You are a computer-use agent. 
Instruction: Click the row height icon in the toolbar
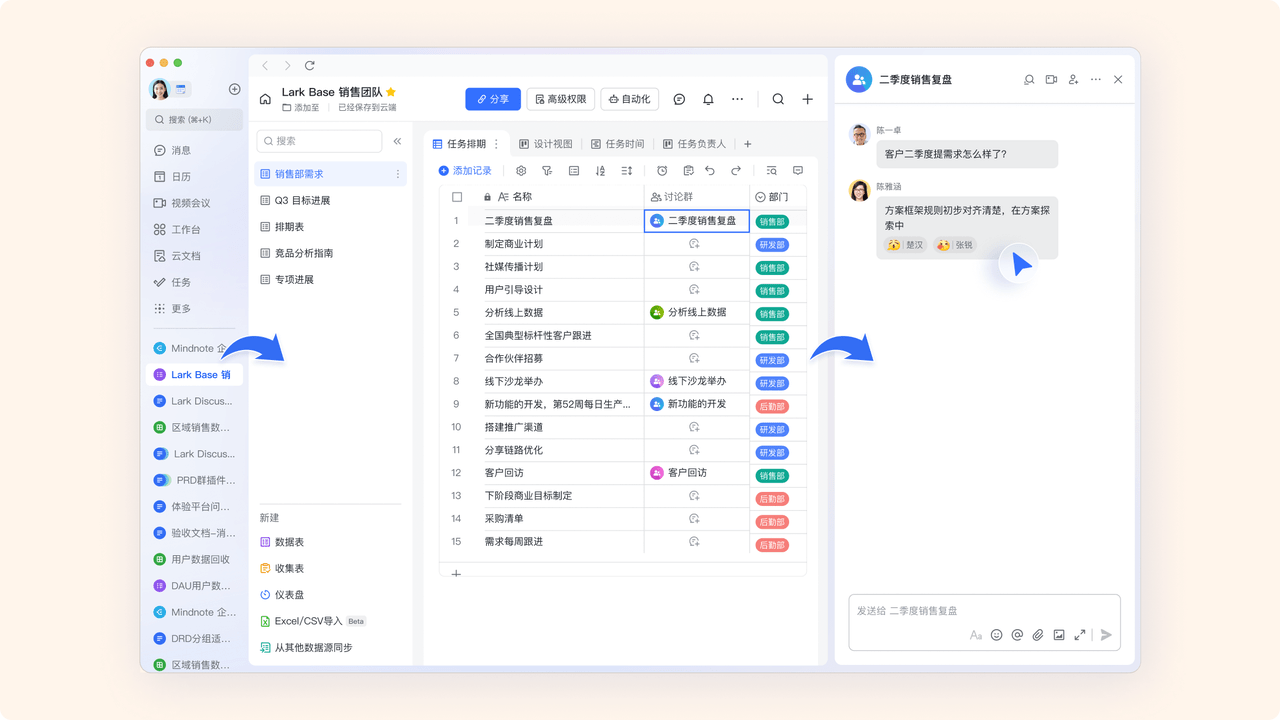[x=627, y=171]
